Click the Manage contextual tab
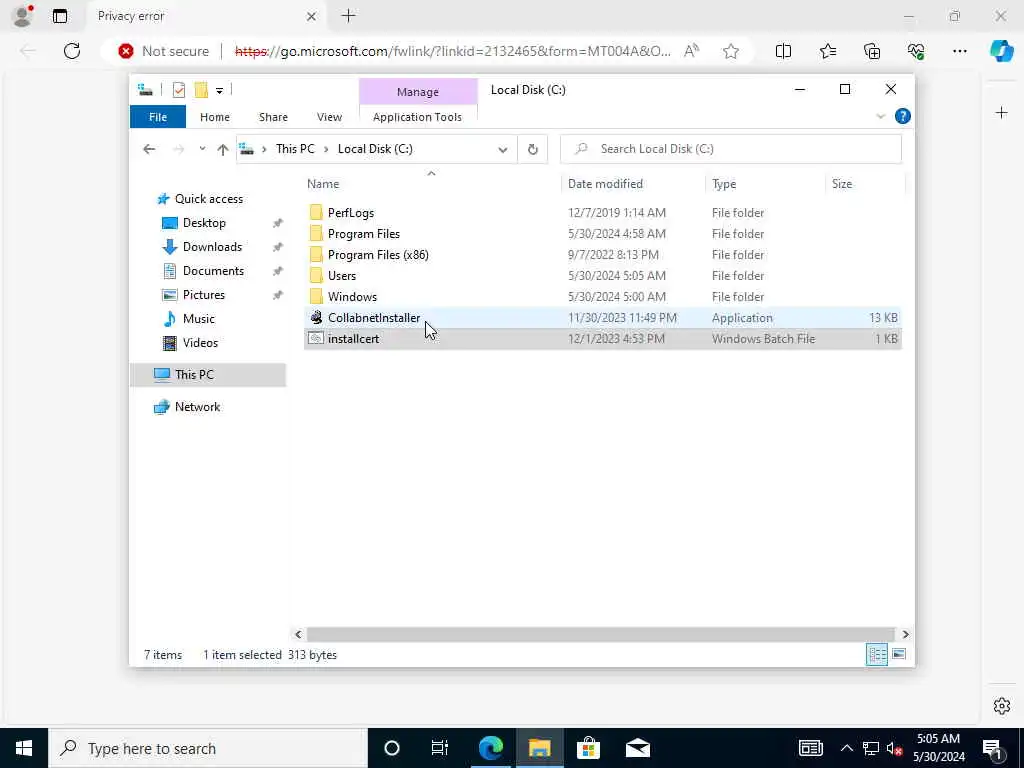 pyautogui.click(x=418, y=92)
